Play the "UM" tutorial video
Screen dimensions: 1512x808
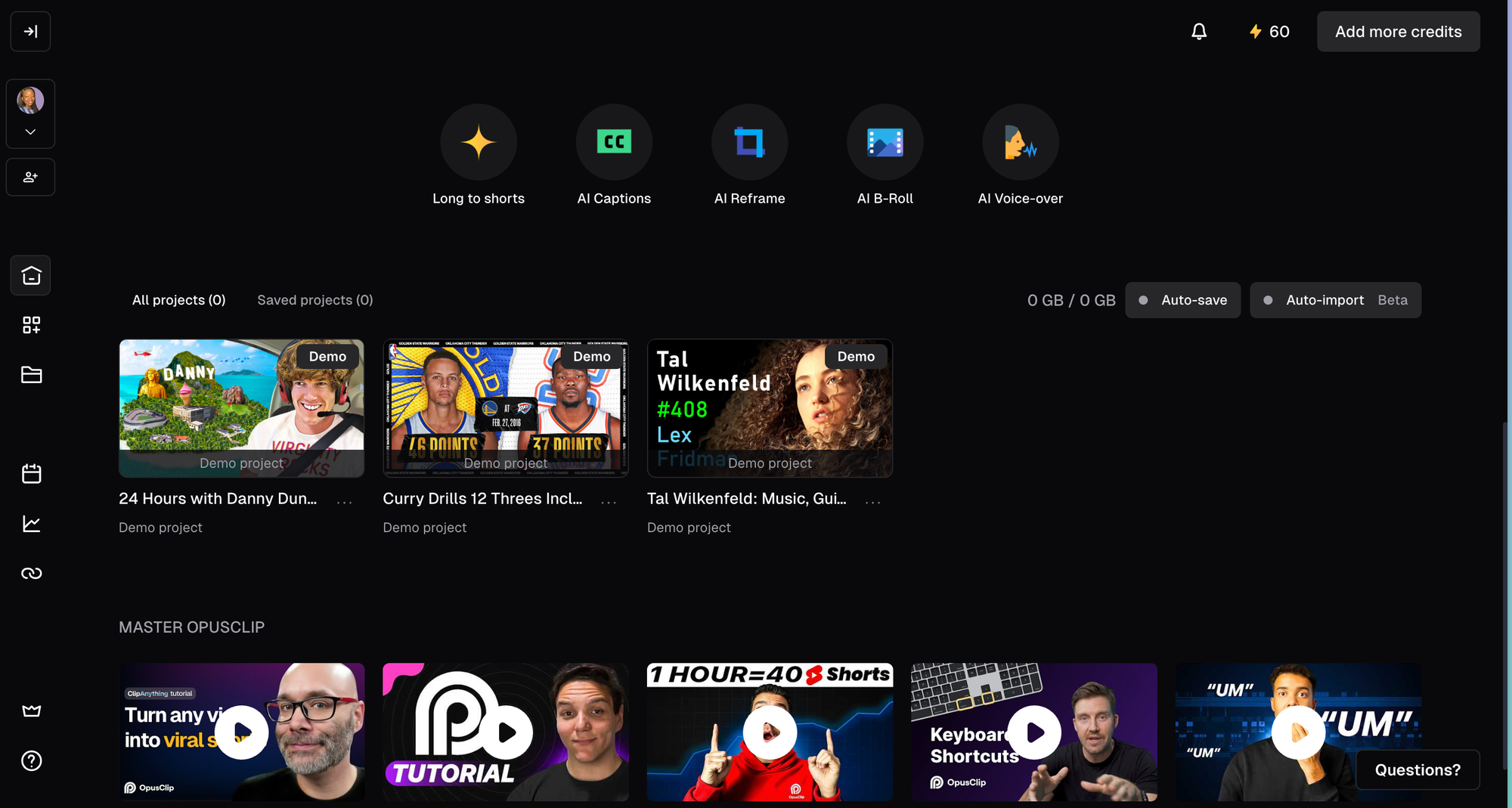coord(1298,732)
